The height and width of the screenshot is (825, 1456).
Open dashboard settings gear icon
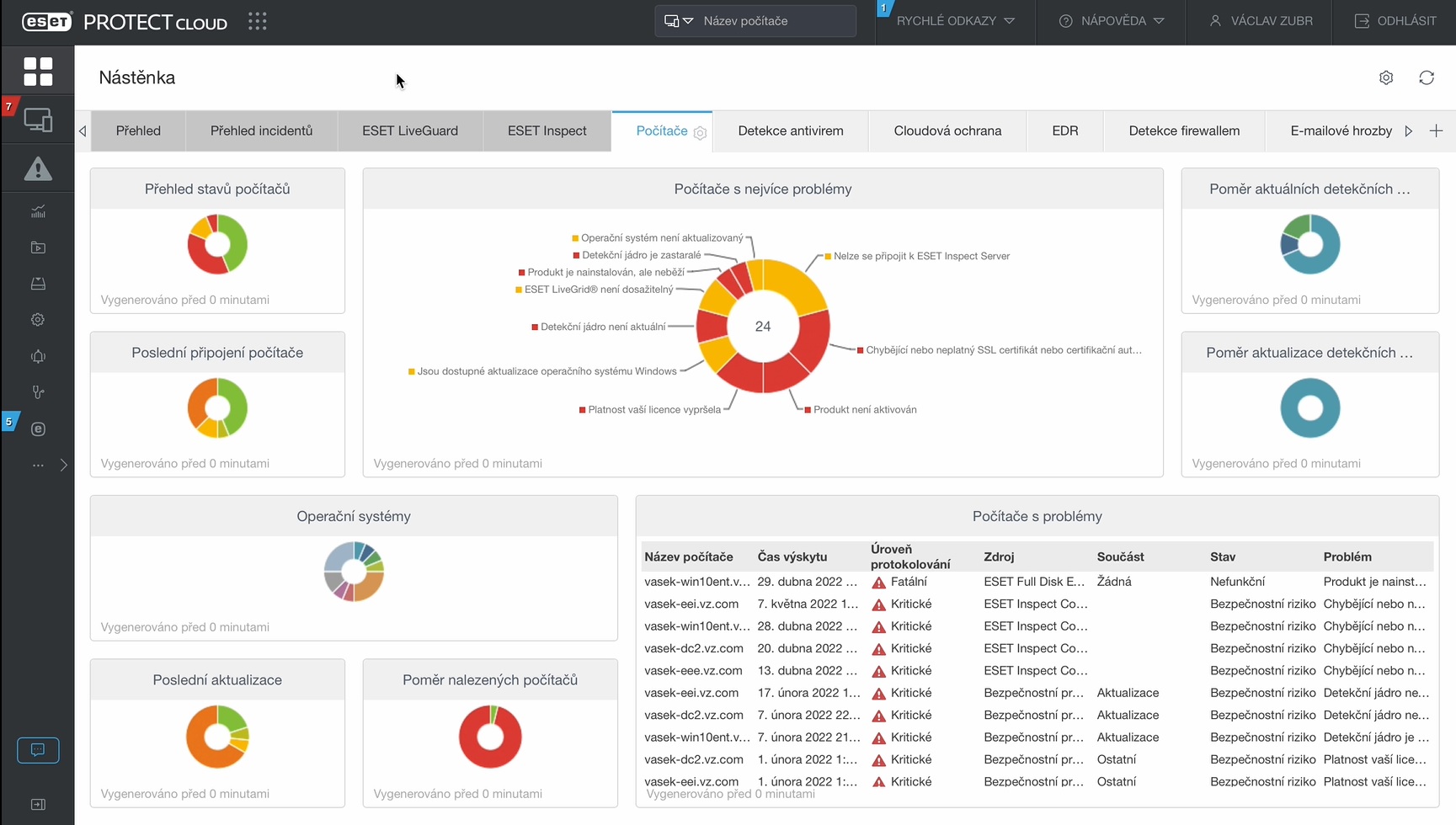[x=1386, y=77]
